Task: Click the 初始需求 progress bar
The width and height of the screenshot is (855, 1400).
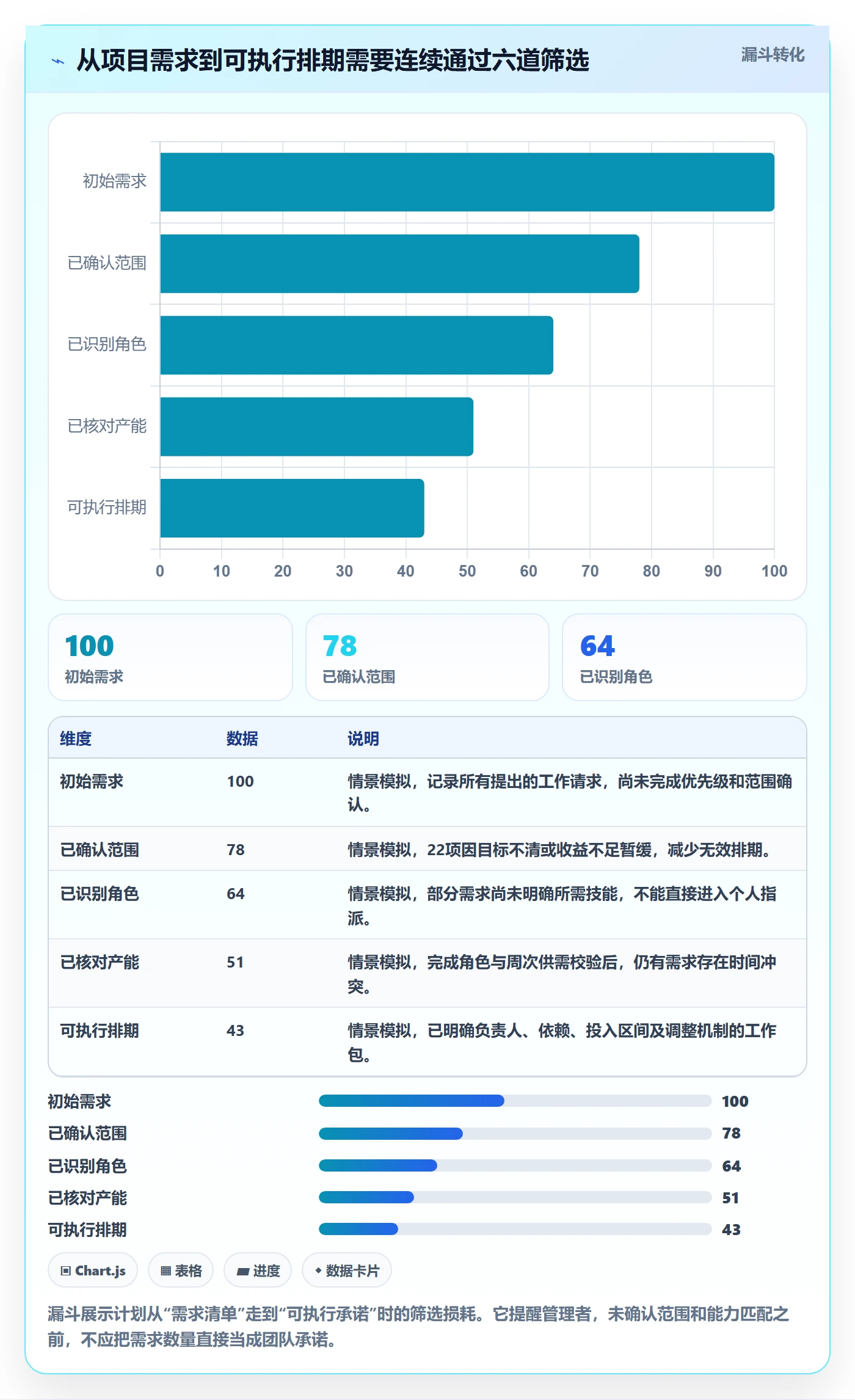Action: coord(515,1101)
